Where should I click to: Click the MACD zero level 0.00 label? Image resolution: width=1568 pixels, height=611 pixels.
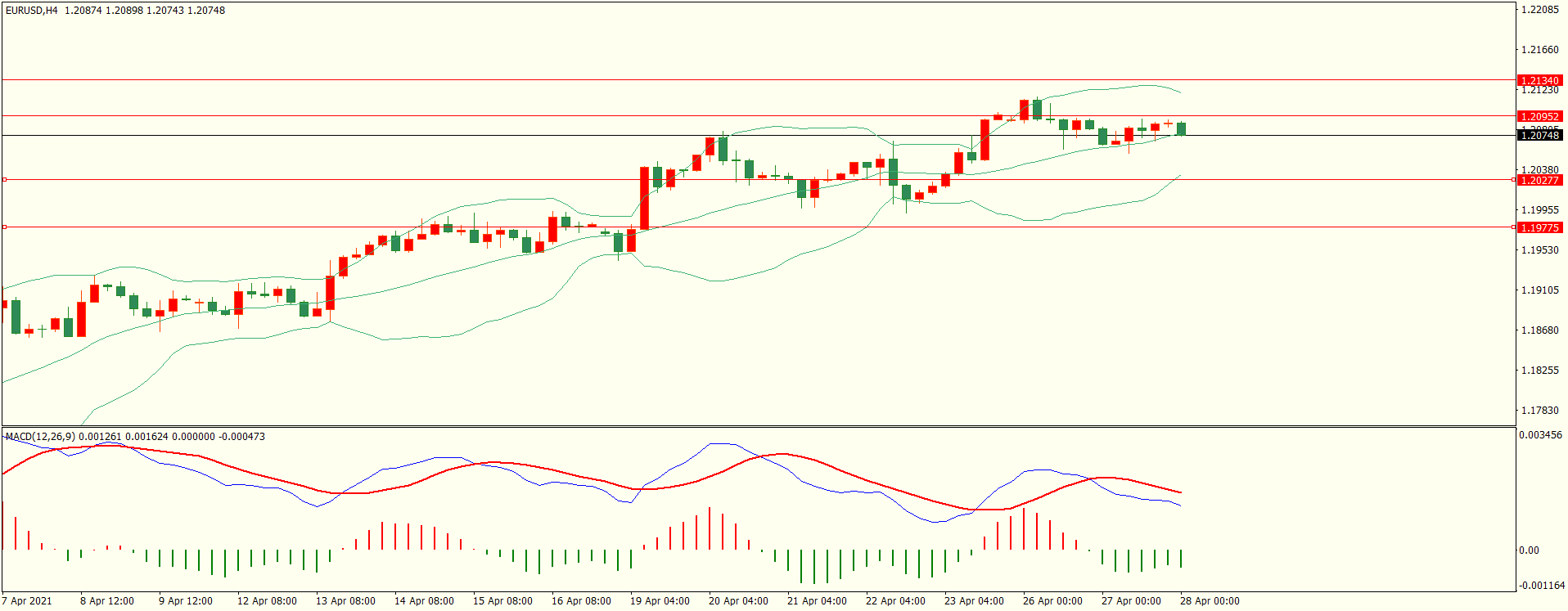1530,550
